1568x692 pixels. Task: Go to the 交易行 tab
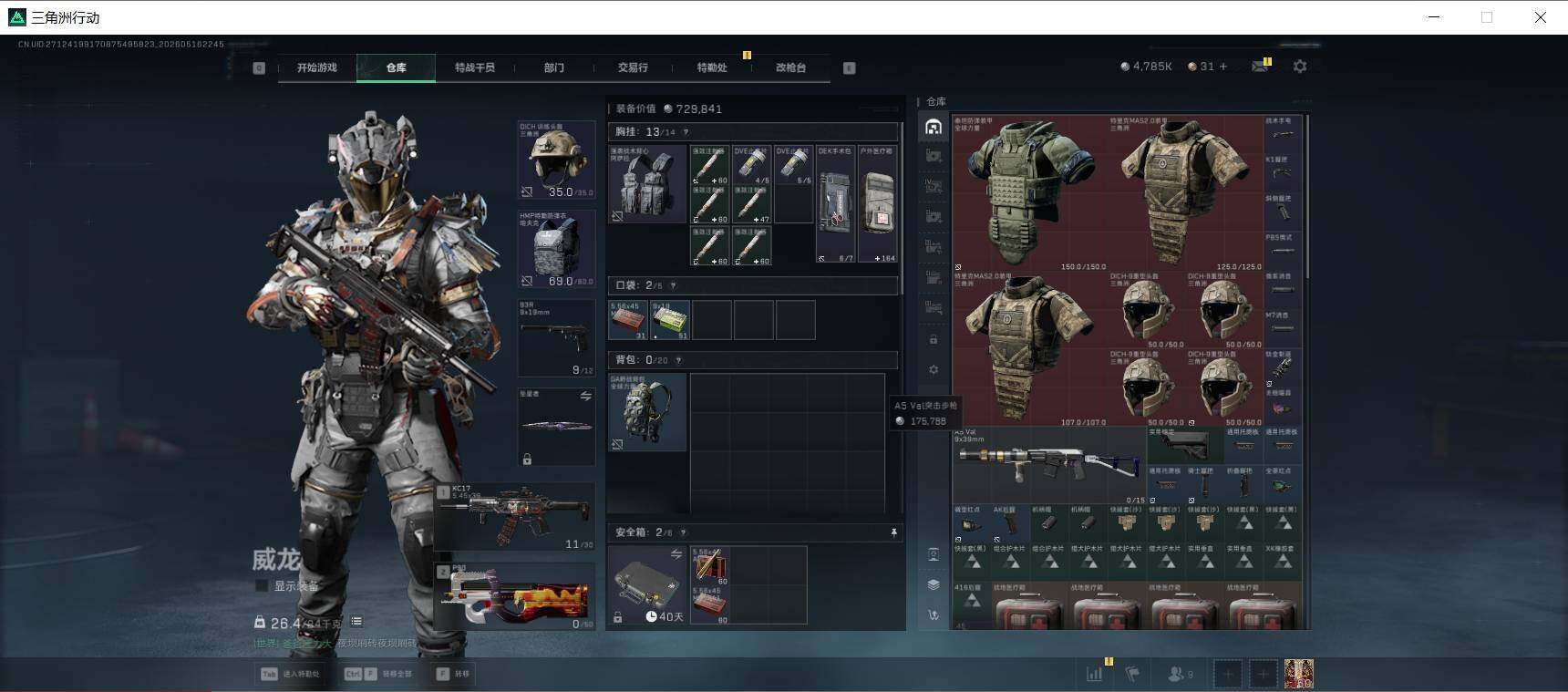click(x=633, y=67)
